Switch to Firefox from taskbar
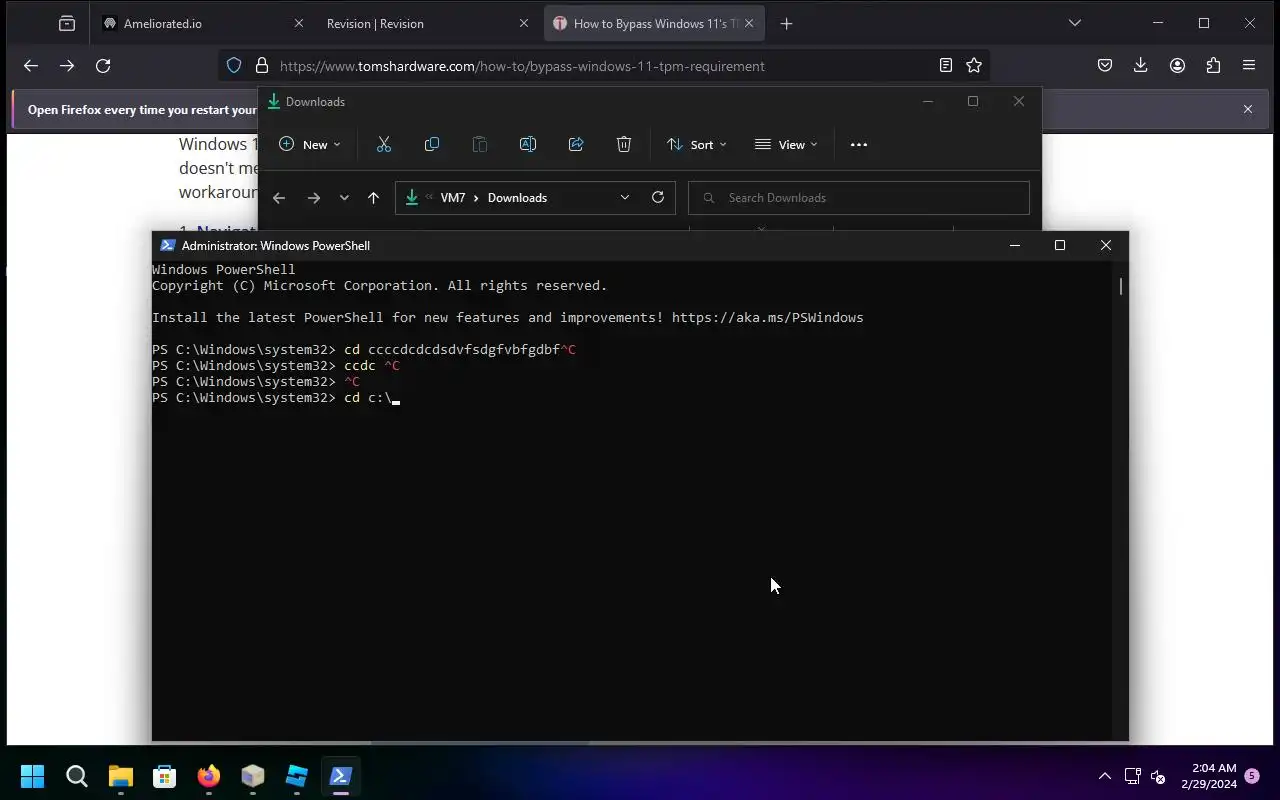The width and height of the screenshot is (1280, 800). click(209, 776)
